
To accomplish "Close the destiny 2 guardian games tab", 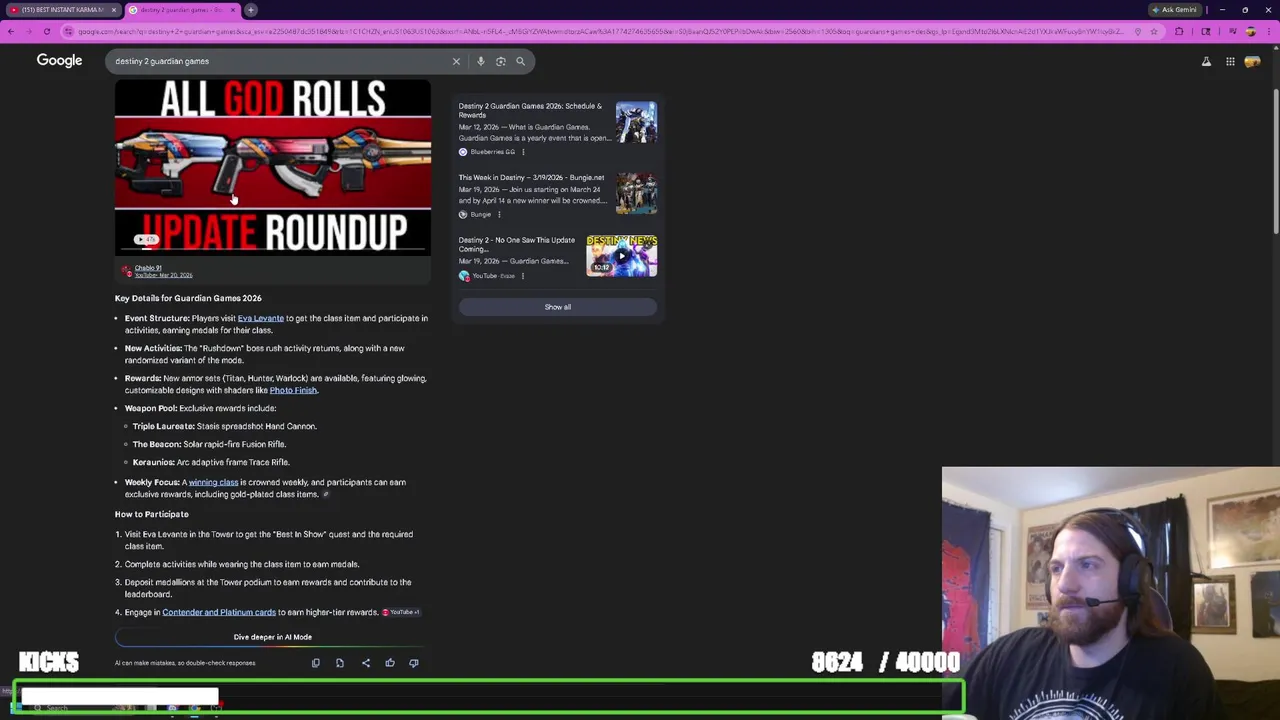I will coord(233,10).
